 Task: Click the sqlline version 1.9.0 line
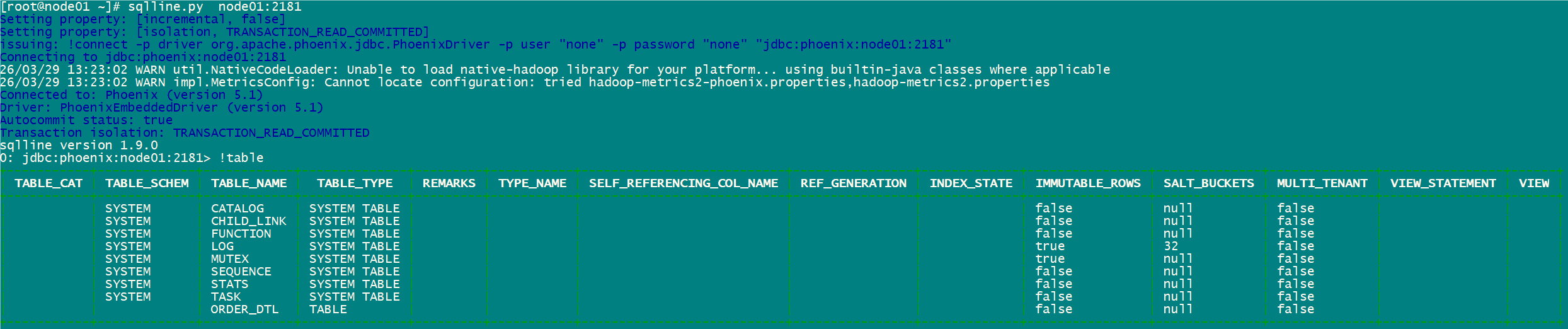pyautogui.click(x=79, y=146)
